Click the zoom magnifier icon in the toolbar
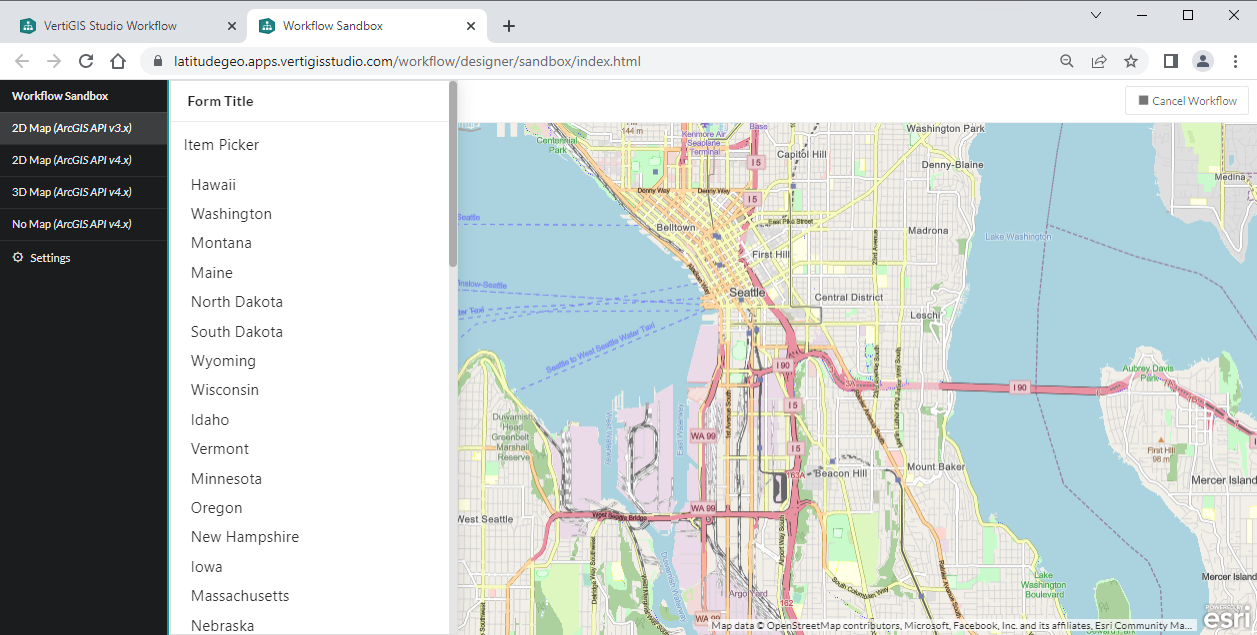Screen dimensions: 1257x635 point(1067,61)
